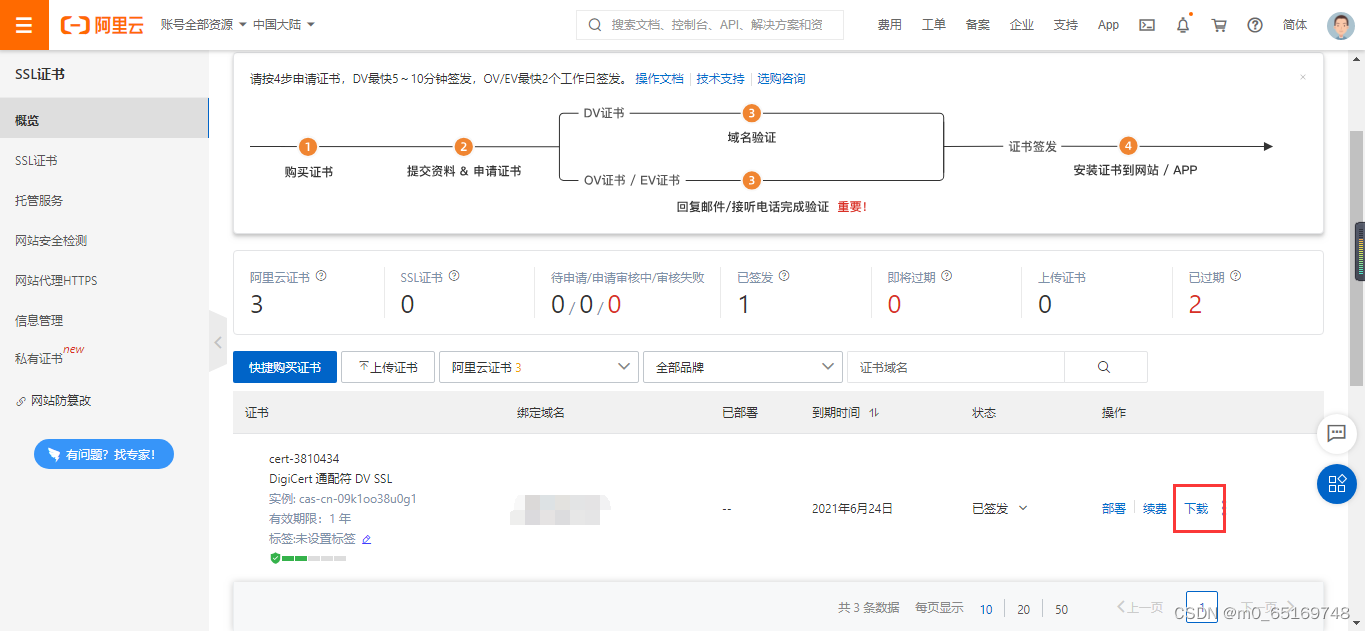Click 部署 for cert-3810434
The image size is (1365, 631).
[x=1114, y=509]
